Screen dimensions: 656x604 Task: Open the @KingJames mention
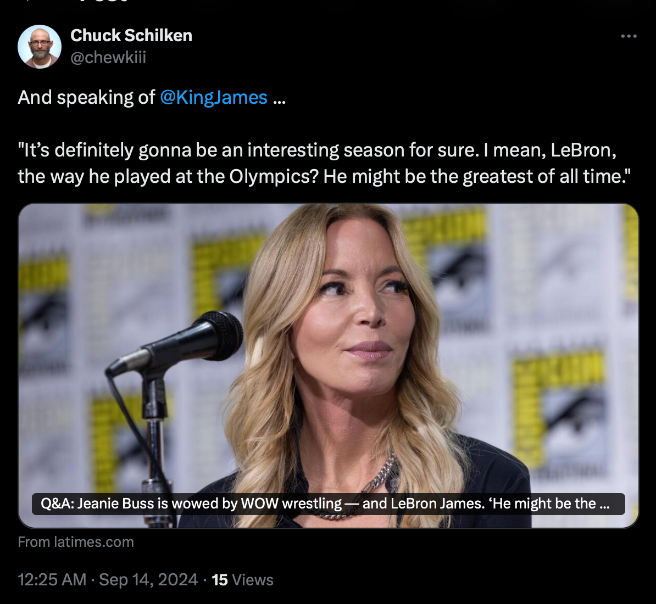[x=214, y=97]
